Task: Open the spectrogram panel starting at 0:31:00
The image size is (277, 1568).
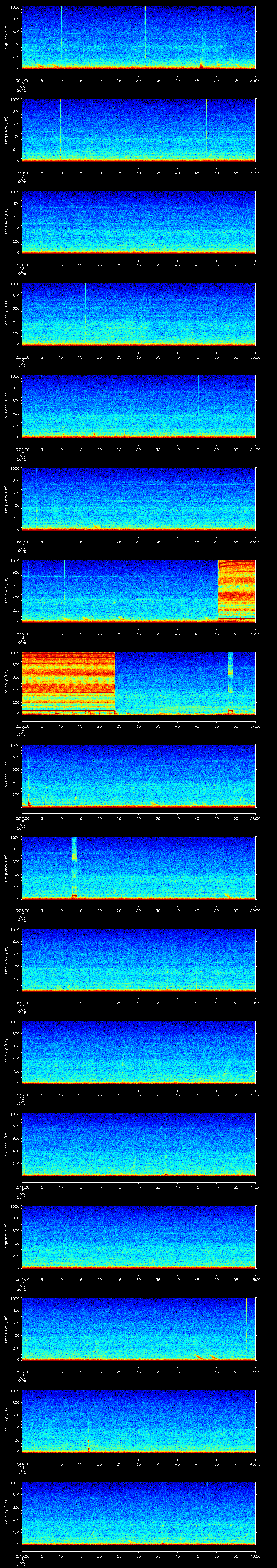Action: [x=138, y=222]
